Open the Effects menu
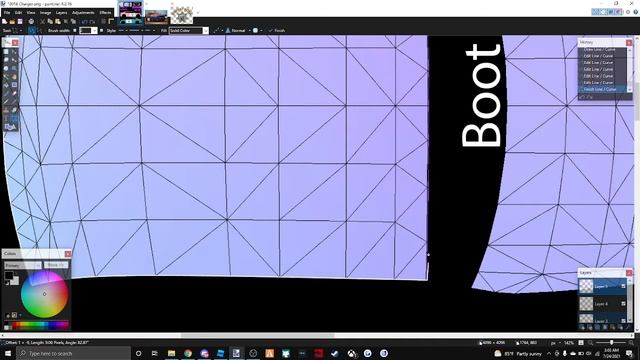640x360 pixels. point(105,13)
